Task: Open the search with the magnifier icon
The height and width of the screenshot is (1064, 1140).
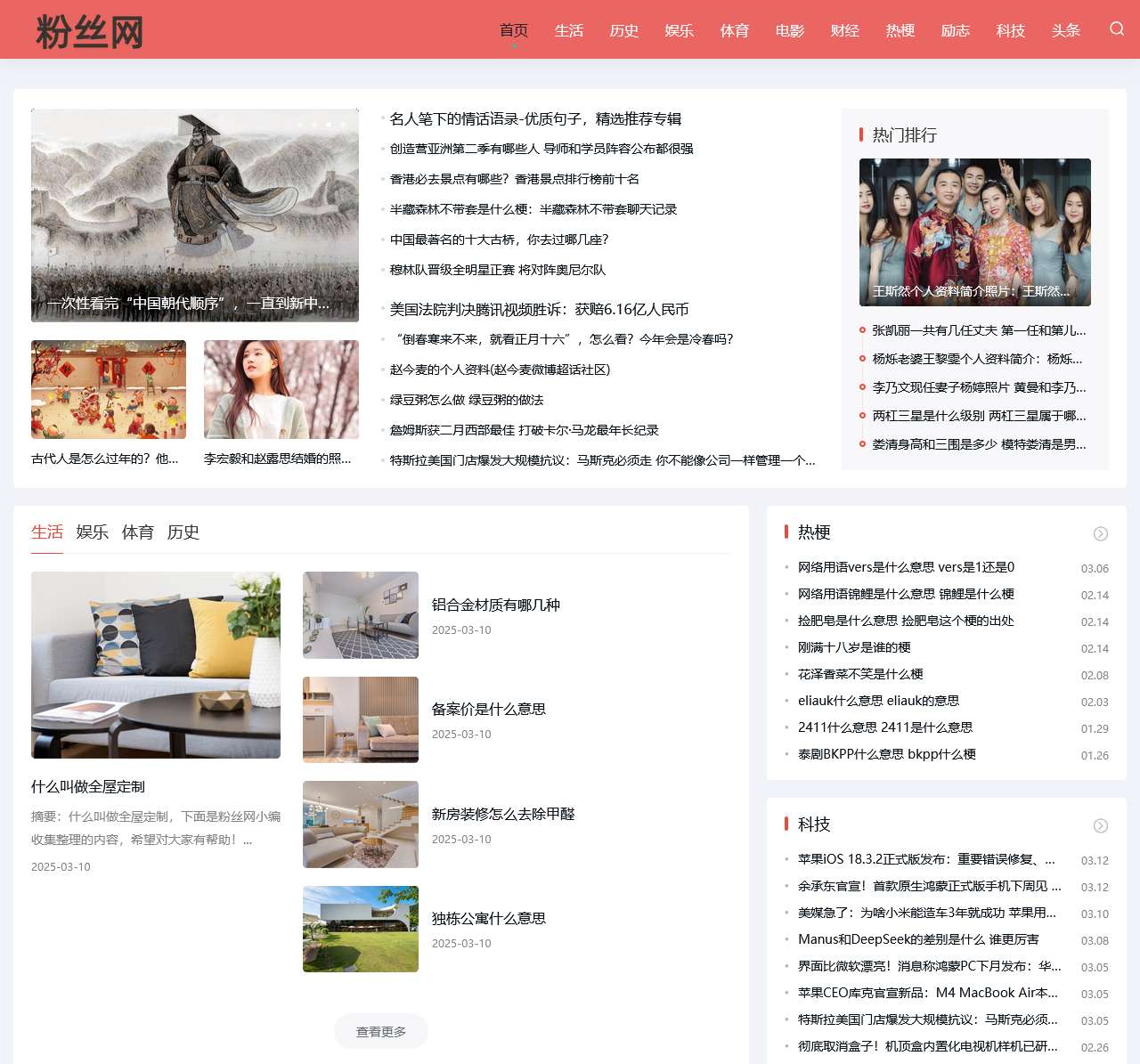Action: (x=1117, y=29)
